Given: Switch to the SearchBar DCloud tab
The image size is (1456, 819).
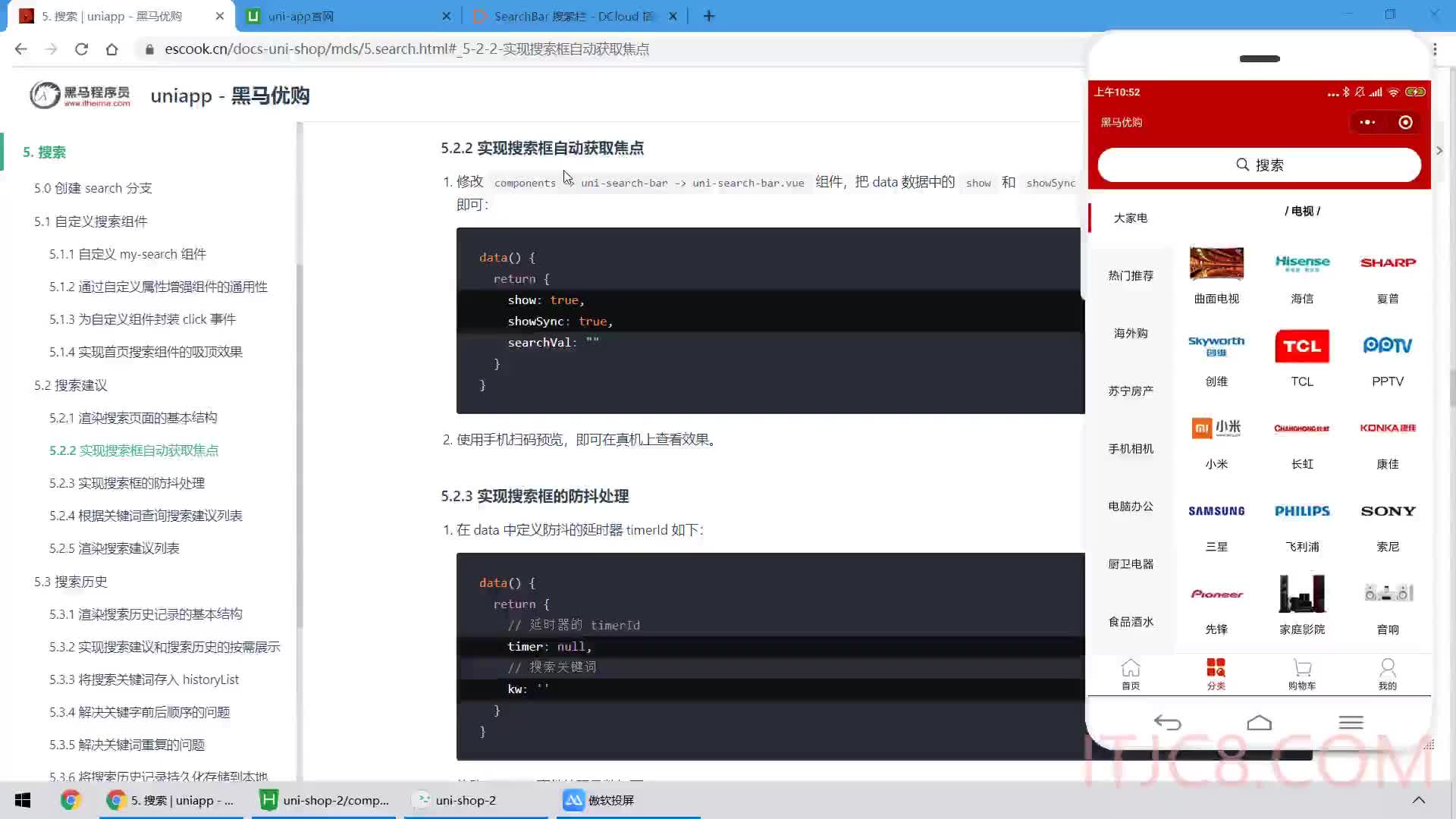Looking at the screenshot, I should (573, 16).
